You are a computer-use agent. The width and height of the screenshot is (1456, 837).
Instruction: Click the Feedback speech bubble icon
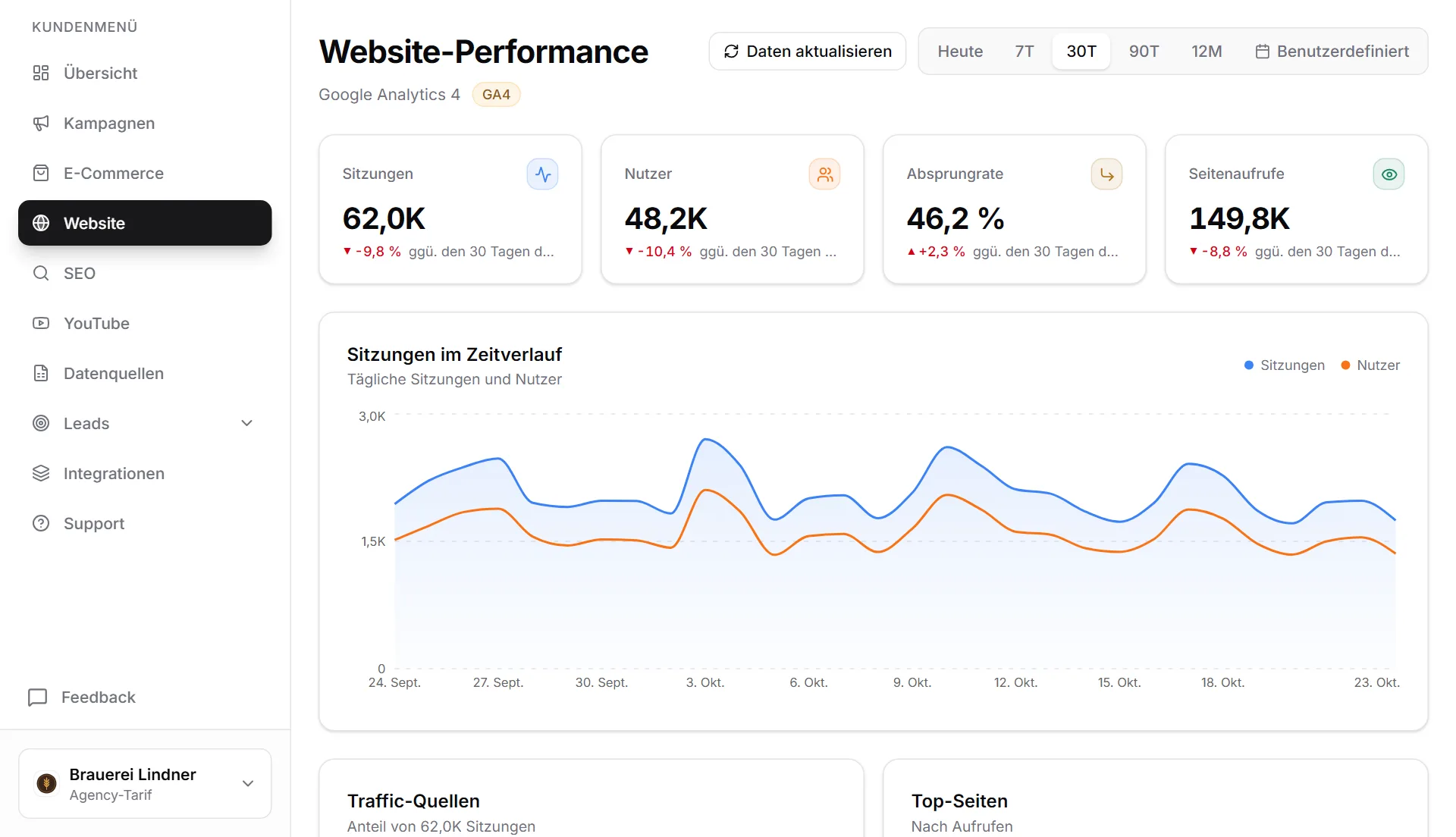(37, 697)
